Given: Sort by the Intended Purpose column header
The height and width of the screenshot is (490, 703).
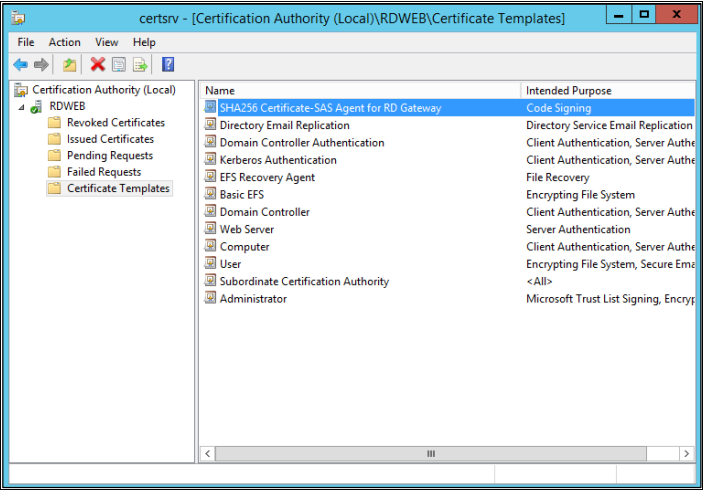Looking at the screenshot, I should tap(608, 91).
